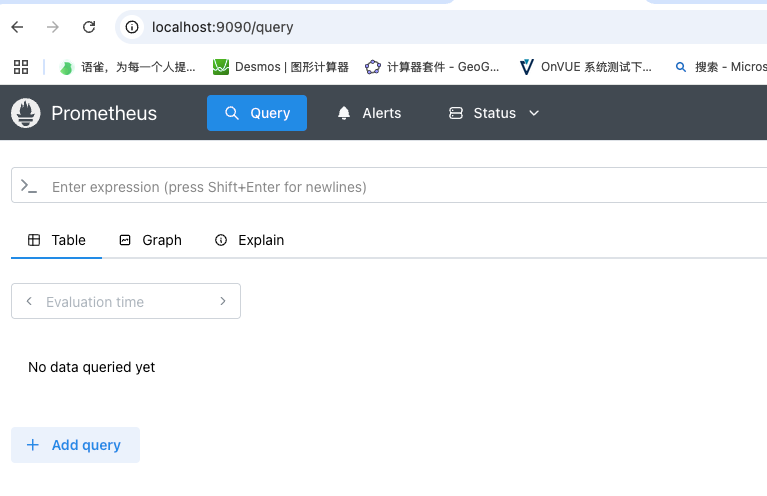Step evaluation time forward with right chevron
767x496 pixels.
tap(223, 301)
